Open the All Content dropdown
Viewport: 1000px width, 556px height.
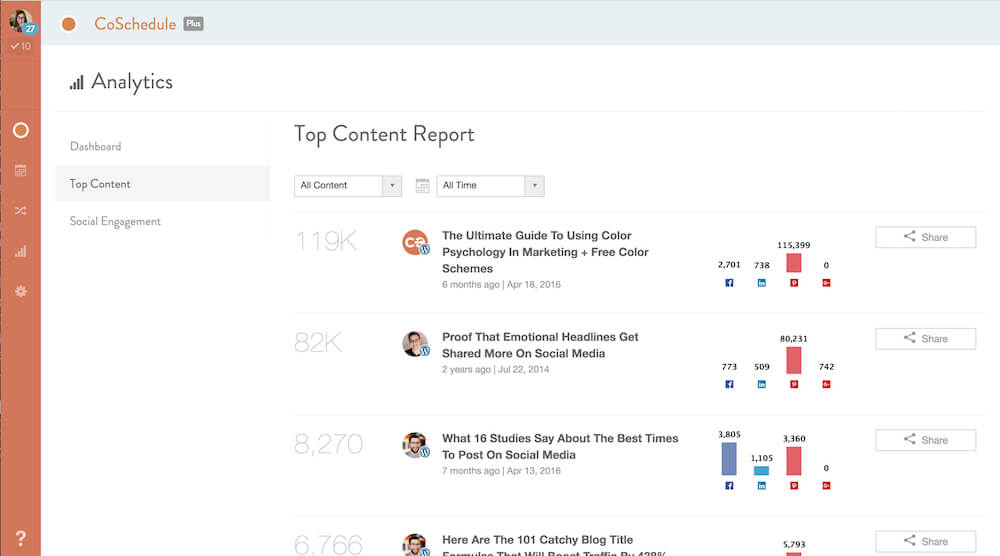click(x=348, y=186)
